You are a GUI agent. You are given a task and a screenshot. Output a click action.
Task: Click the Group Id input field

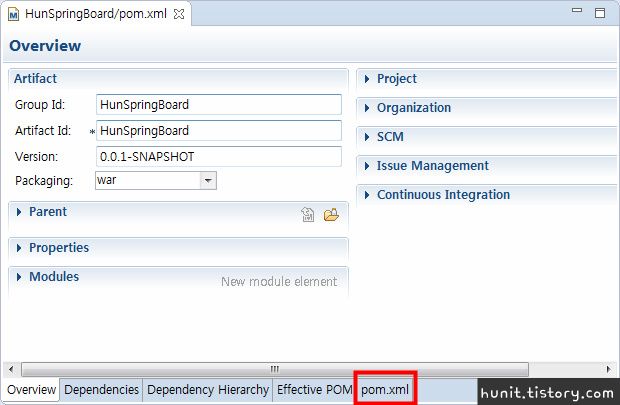point(219,105)
